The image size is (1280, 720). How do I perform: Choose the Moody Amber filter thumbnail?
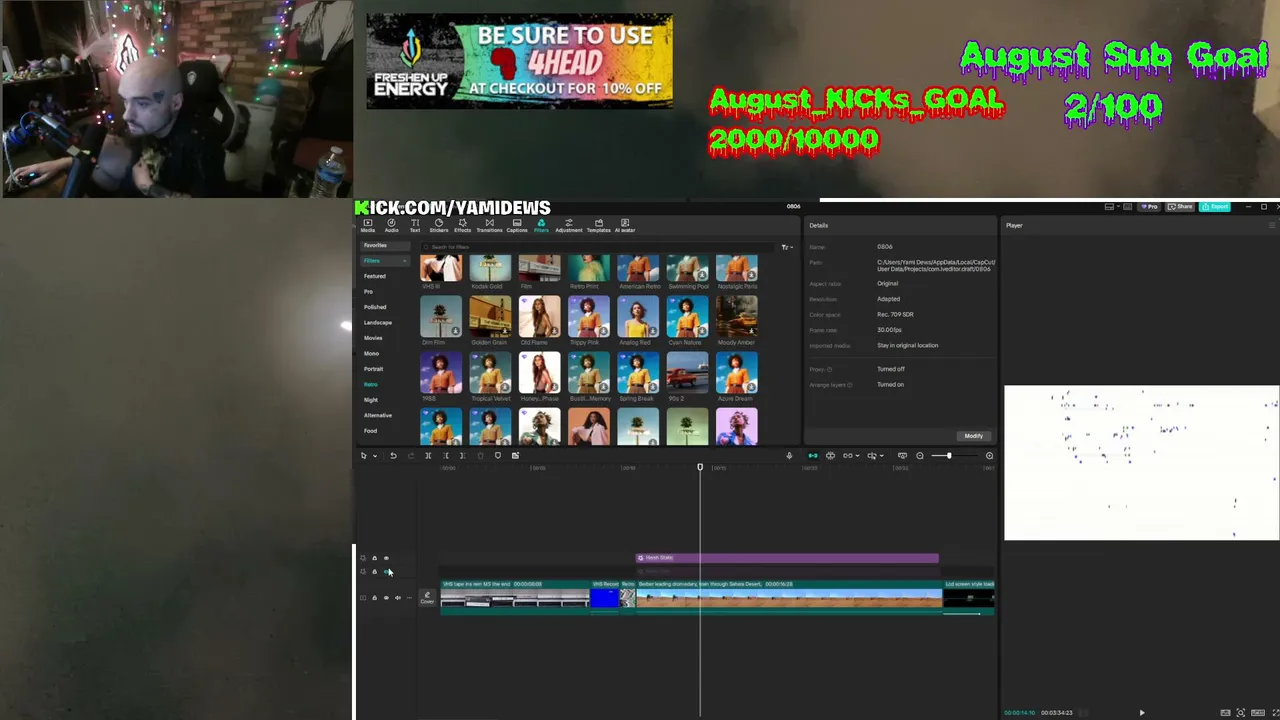(x=736, y=317)
